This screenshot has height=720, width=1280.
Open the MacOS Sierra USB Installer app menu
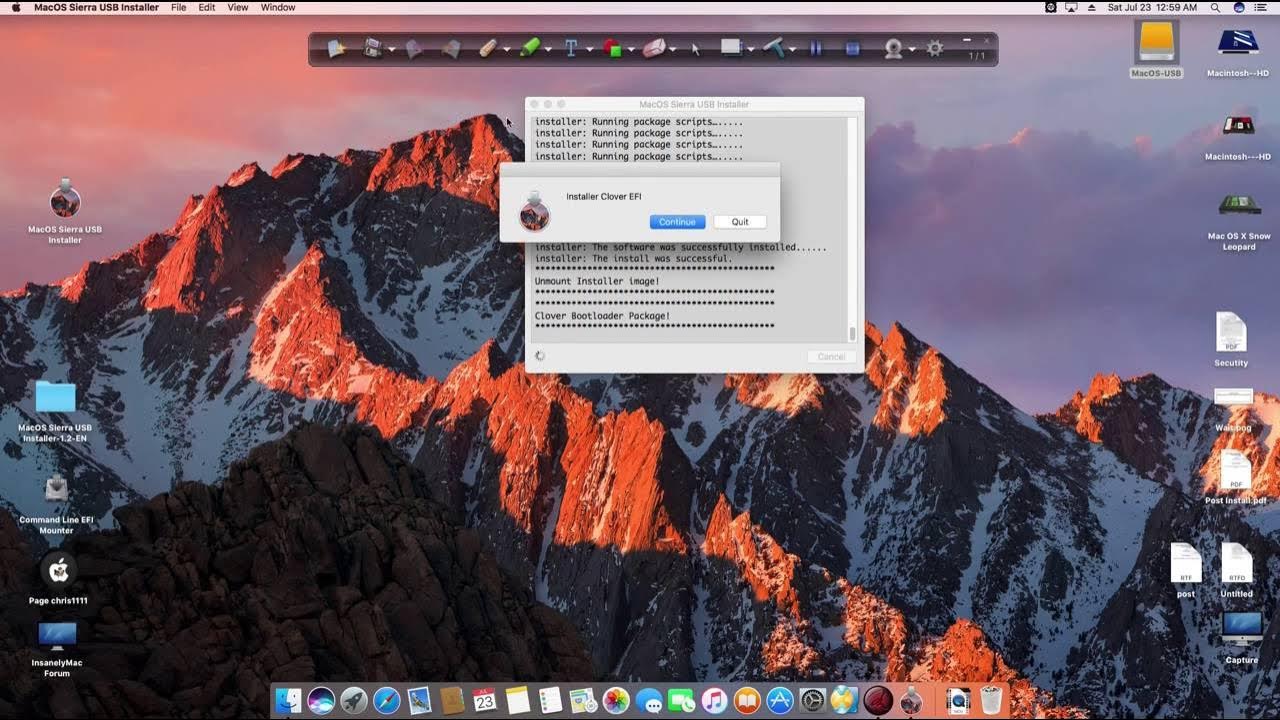click(x=96, y=7)
